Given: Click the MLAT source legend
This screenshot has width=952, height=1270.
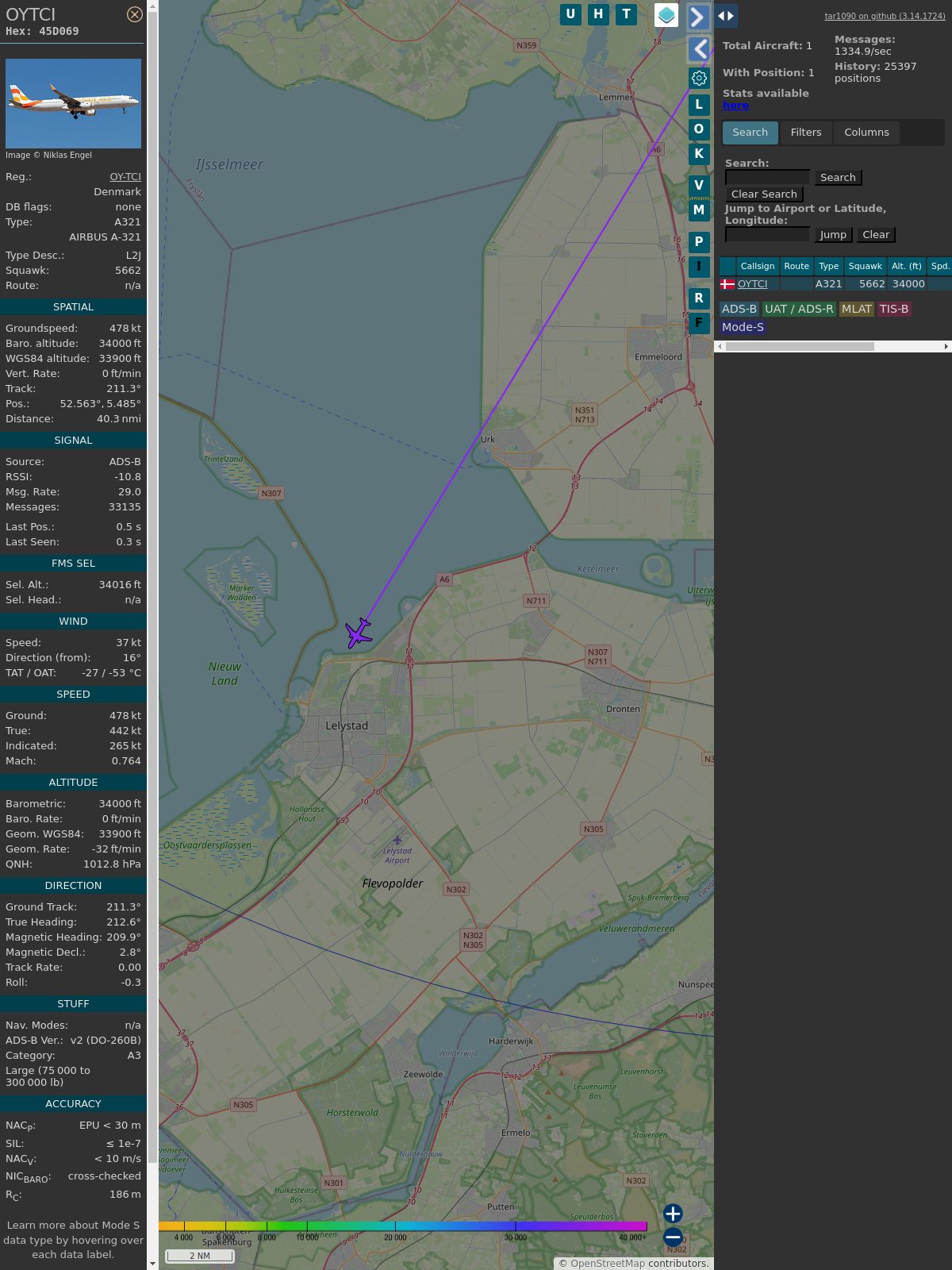Looking at the screenshot, I should 856,310.
